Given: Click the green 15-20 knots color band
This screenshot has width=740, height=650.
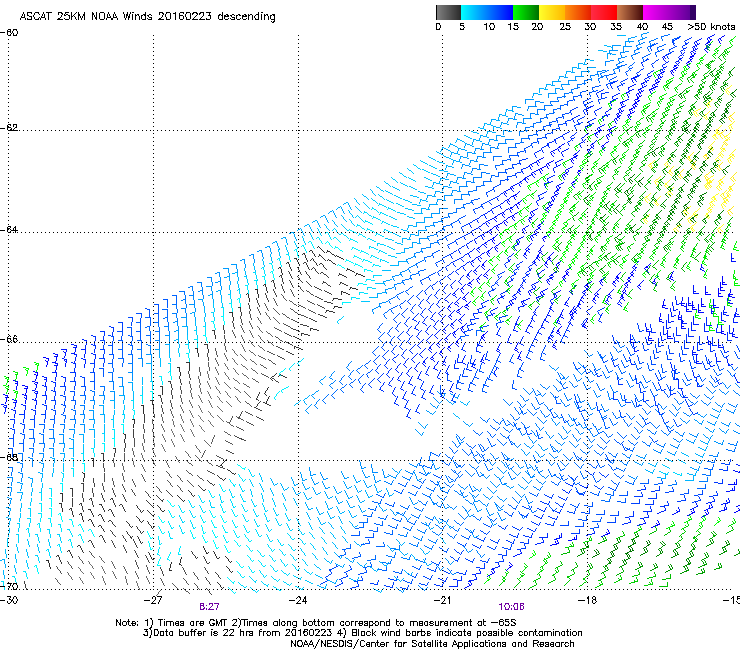Looking at the screenshot, I should tap(526, 12).
